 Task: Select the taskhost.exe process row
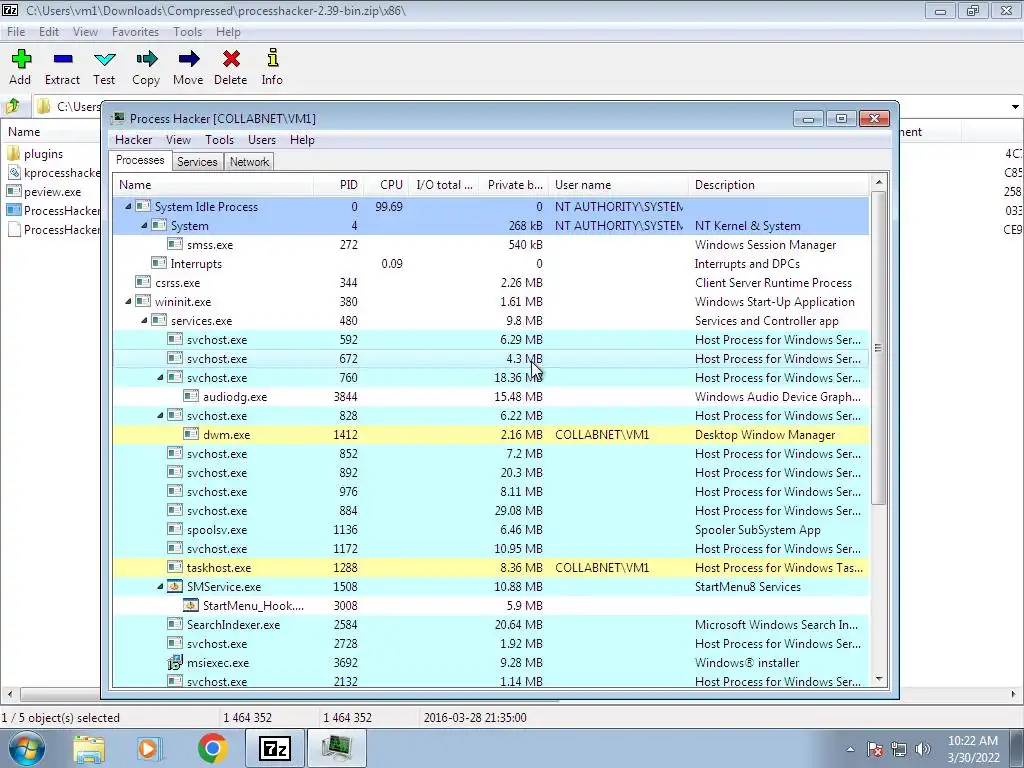coord(491,568)
